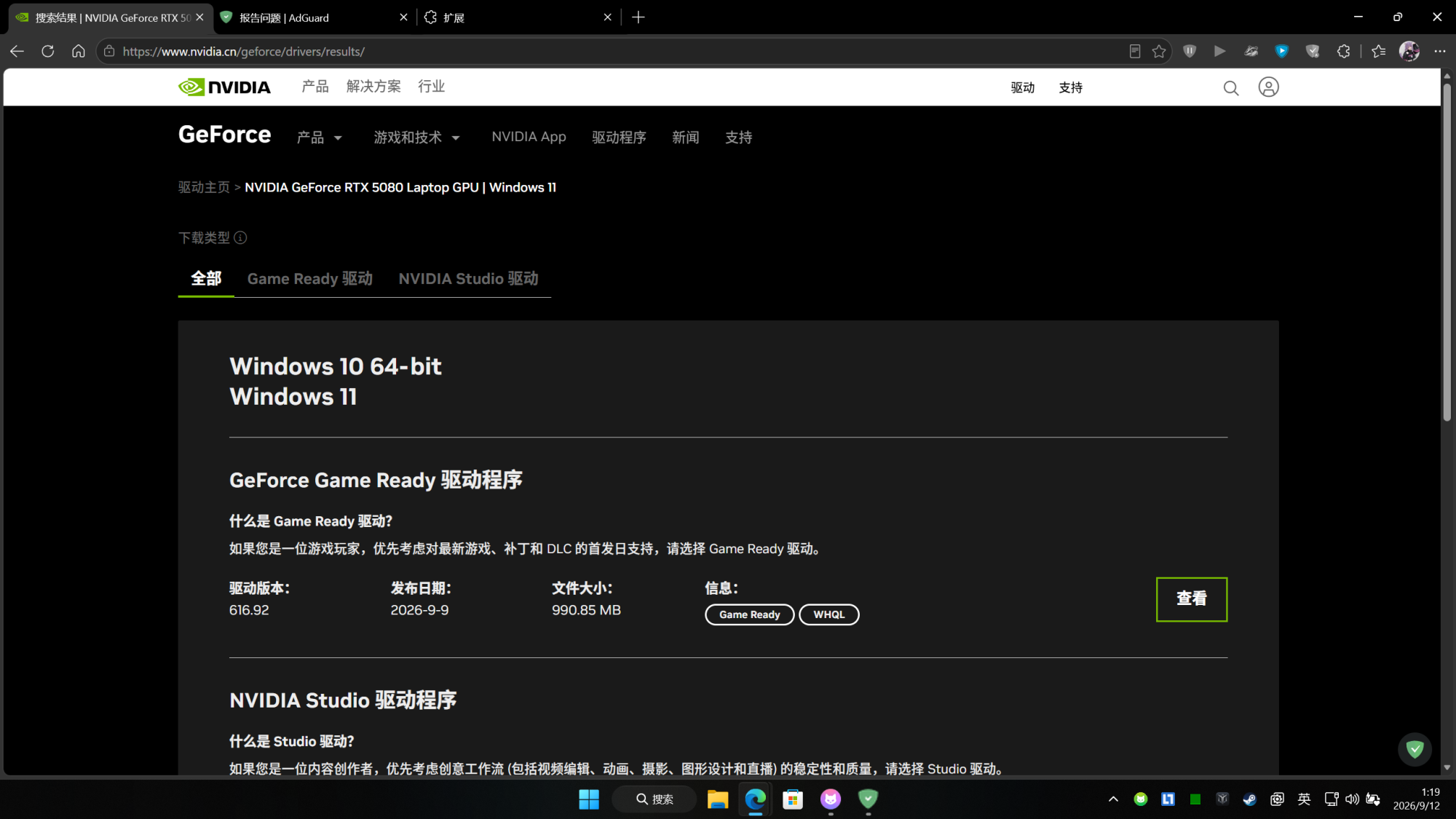Open the blue play-shield extension

(1282, 51)
